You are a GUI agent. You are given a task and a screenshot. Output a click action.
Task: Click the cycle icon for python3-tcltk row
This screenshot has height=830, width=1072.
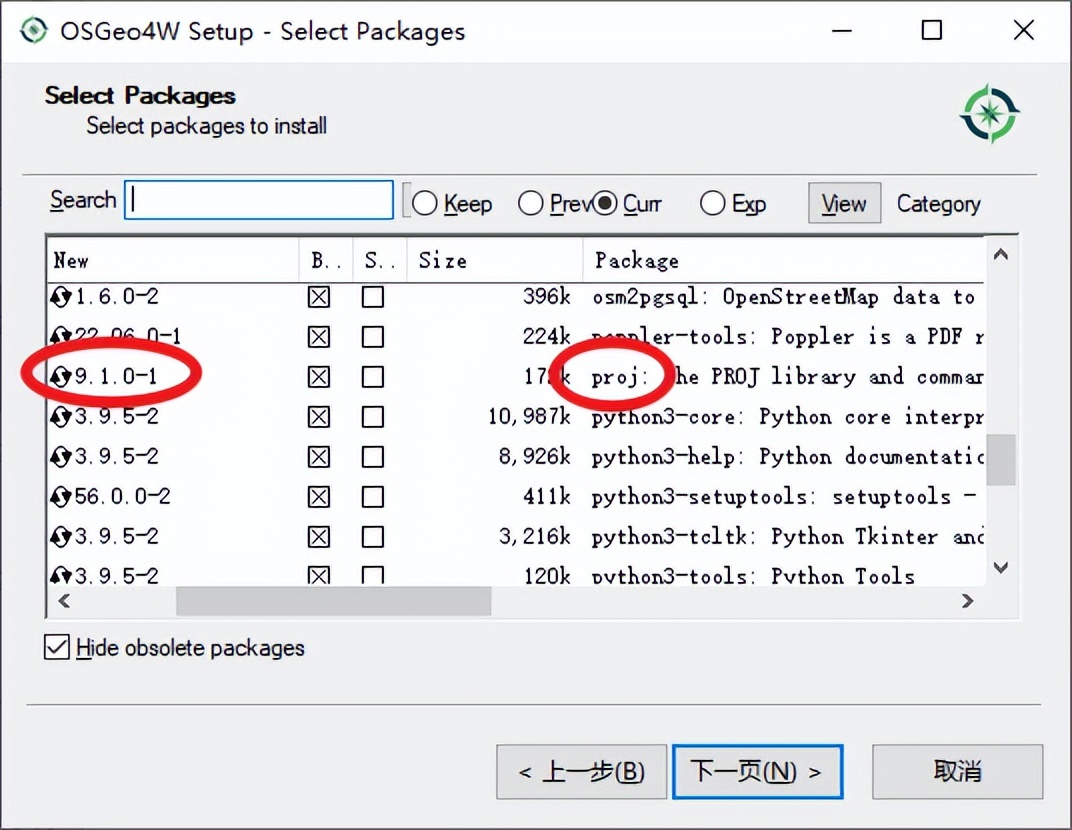coord(61,537)
